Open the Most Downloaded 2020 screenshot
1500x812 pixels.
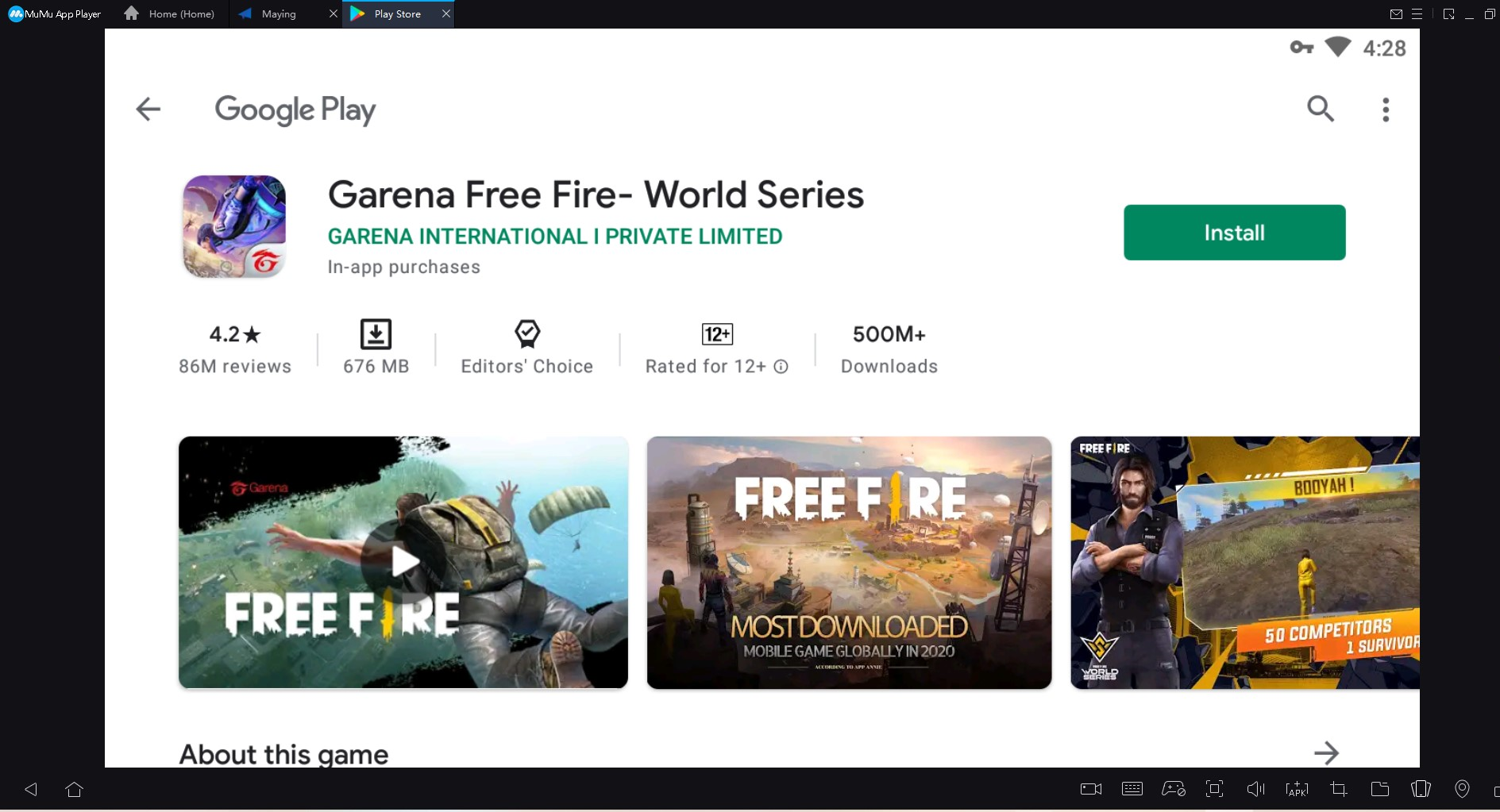pyautogui.click(x=849, y=562)
